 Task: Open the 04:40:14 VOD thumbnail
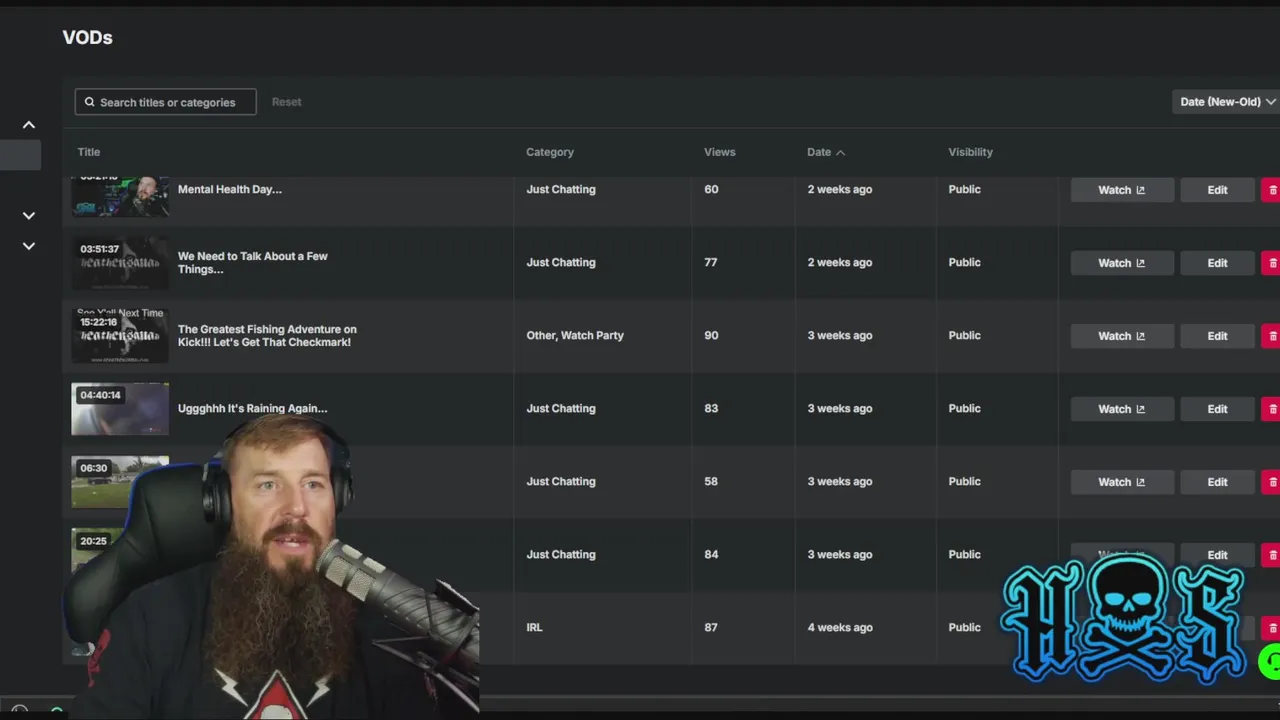[x=120, y=408]
